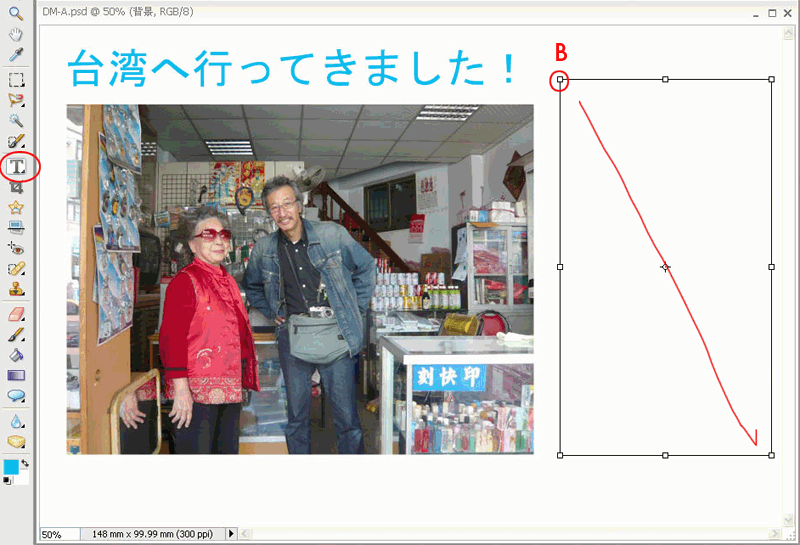This screenshot has height=545, width=800.
Task: Choose the Red Eye Removal tool
Action: click(16, 248)
